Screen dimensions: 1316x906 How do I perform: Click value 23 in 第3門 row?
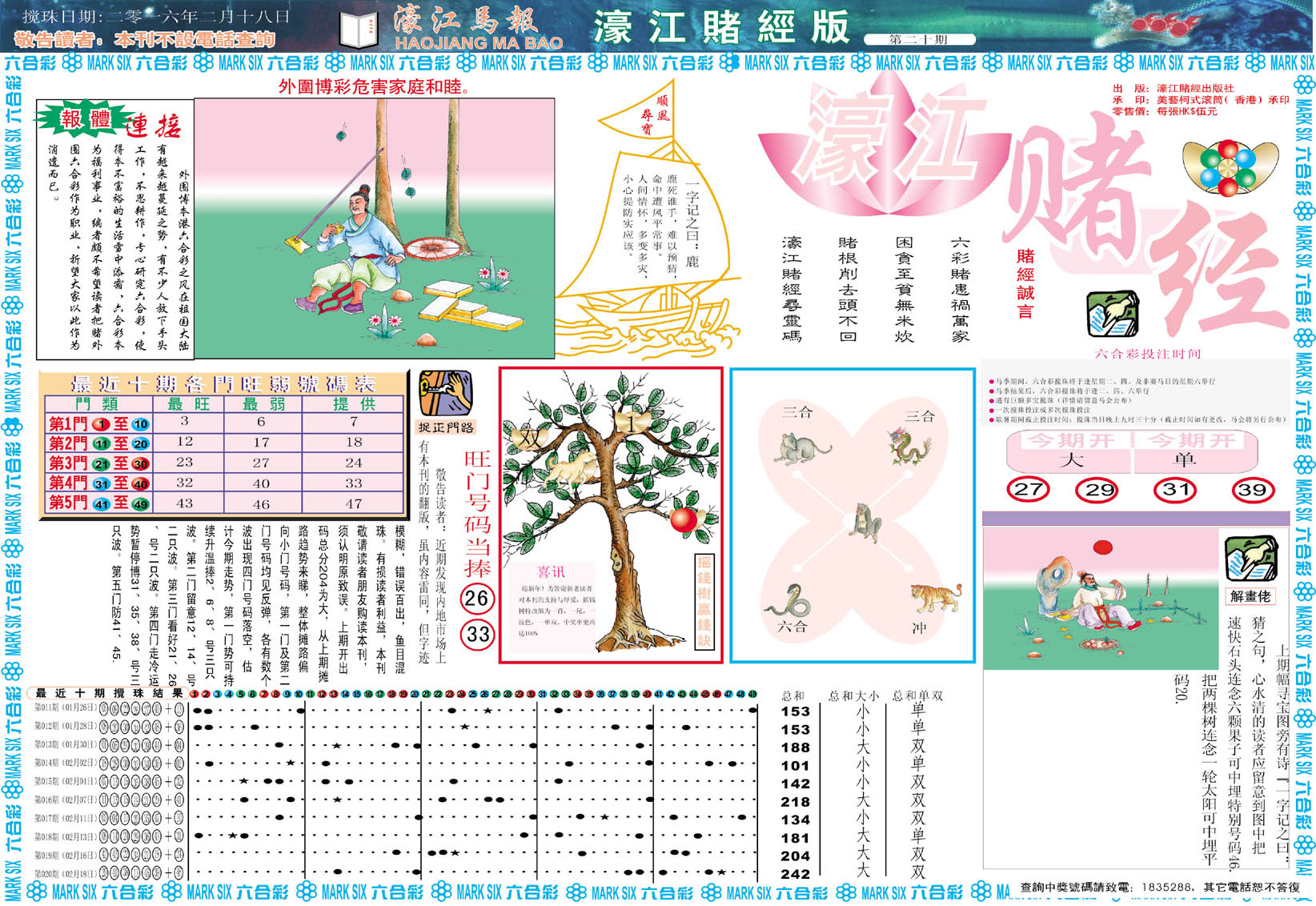pos(185,463)
